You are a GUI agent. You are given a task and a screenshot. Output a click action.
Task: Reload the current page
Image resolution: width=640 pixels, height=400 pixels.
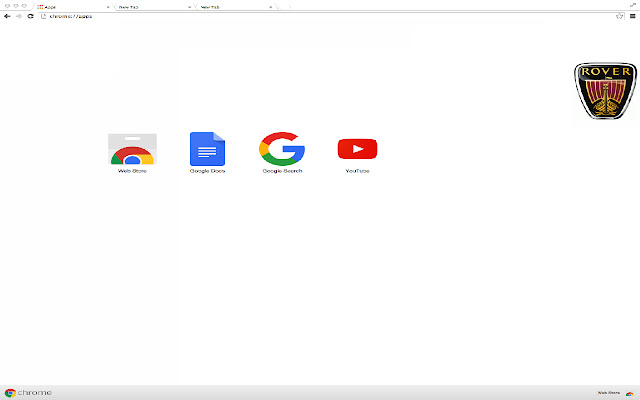(x=30, y=16)
